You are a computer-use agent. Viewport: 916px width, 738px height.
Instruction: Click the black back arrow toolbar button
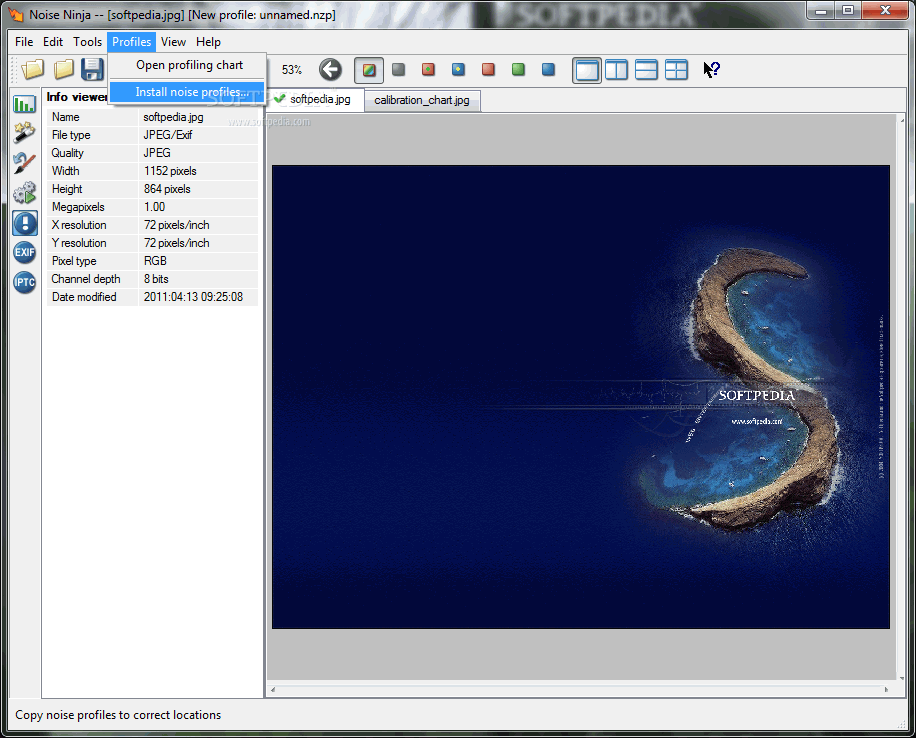click(330, 70)
